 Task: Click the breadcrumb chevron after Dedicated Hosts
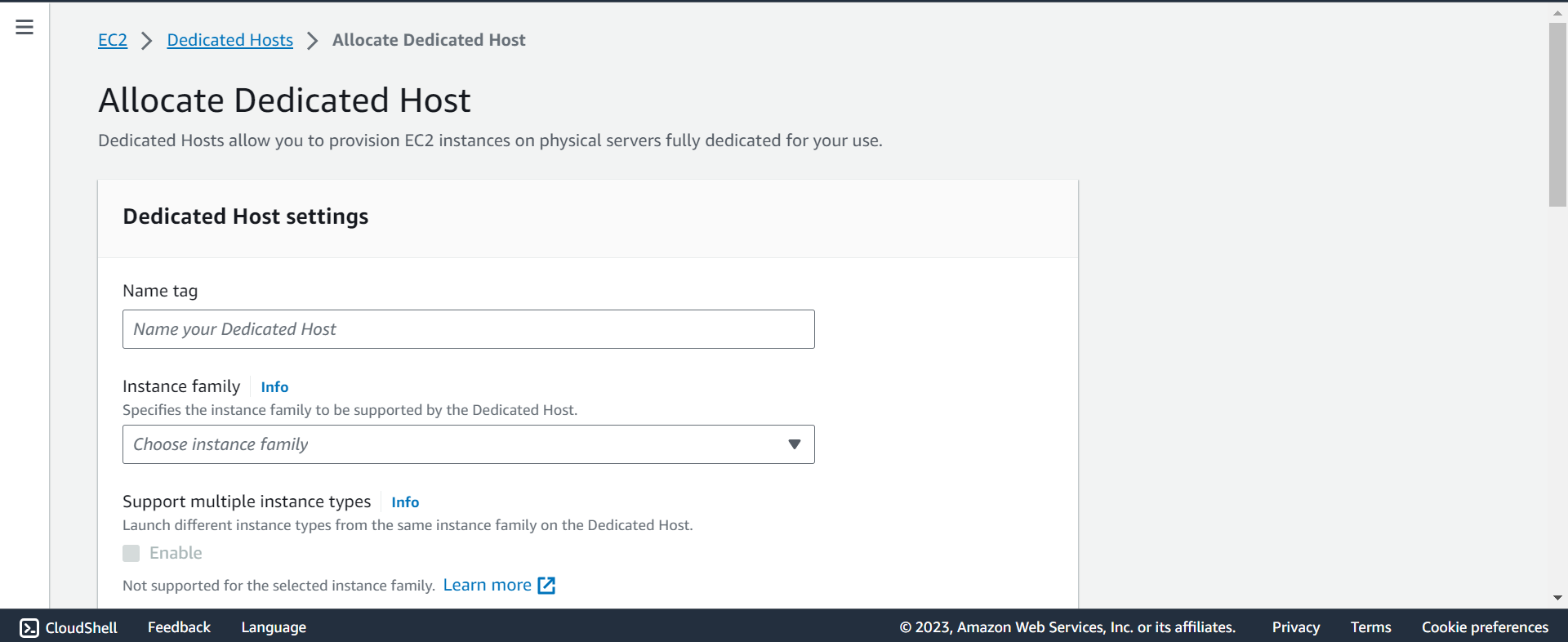click(313, 41)
